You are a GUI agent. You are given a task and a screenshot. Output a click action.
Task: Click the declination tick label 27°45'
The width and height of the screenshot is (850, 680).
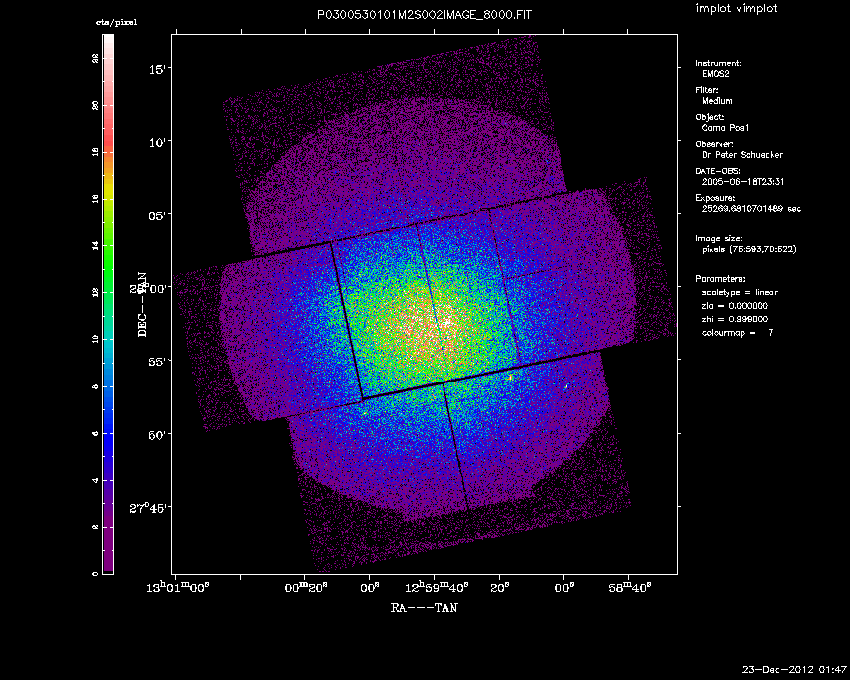coord(147,508)
